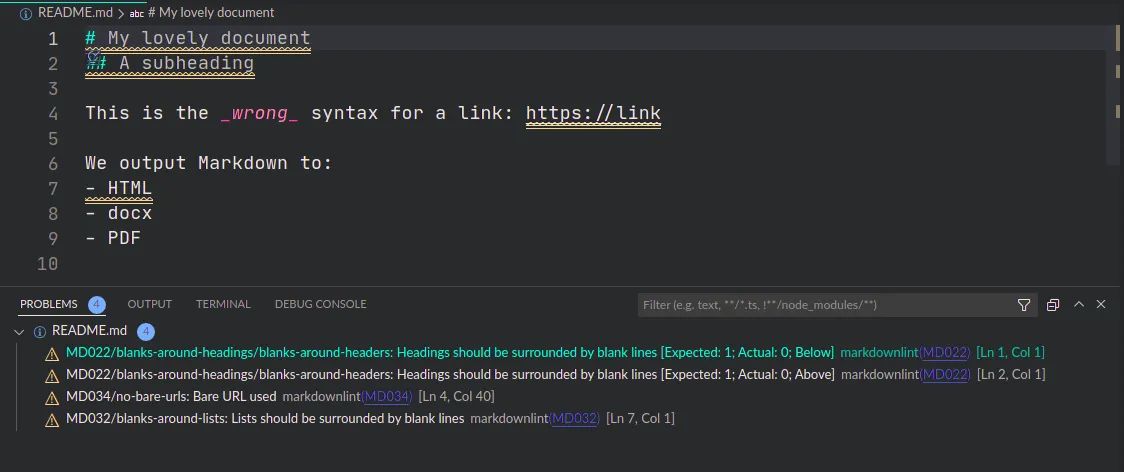
Task: Maximize the panel with the up chevron
Action: click(x=1078, y=305)
